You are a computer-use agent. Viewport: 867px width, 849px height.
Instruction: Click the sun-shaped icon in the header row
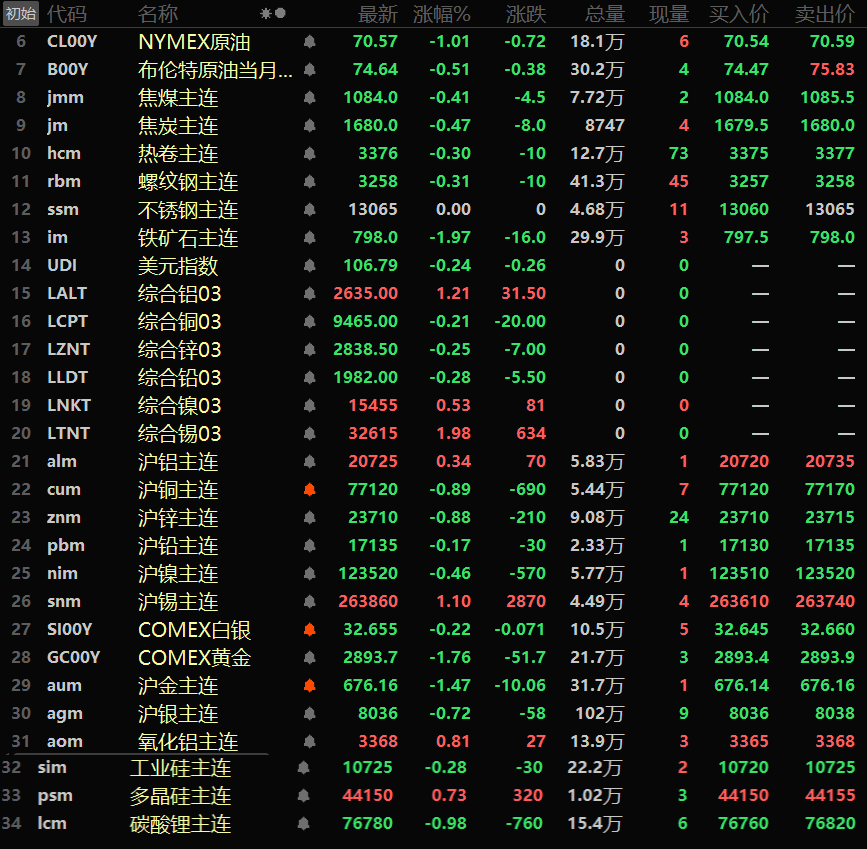(265, 14)
